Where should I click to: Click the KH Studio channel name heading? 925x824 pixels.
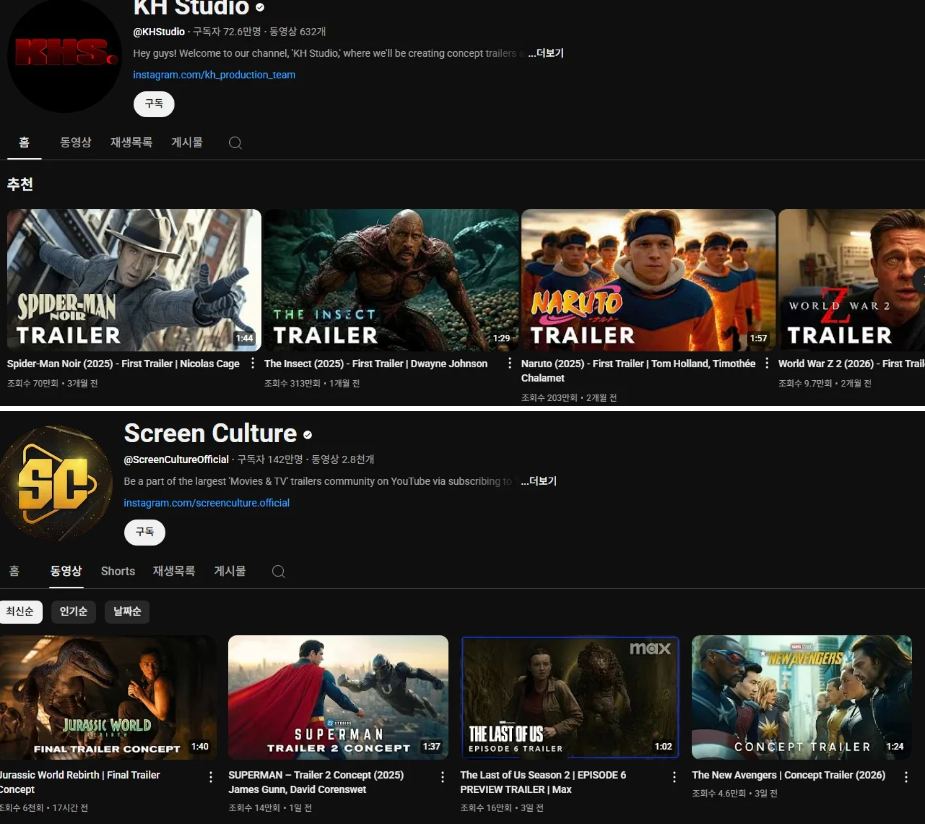pos(191,8)
